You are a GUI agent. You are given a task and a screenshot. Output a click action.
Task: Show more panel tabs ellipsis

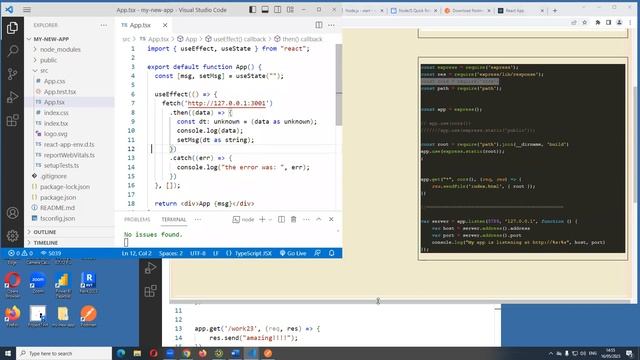pos(198,220)
